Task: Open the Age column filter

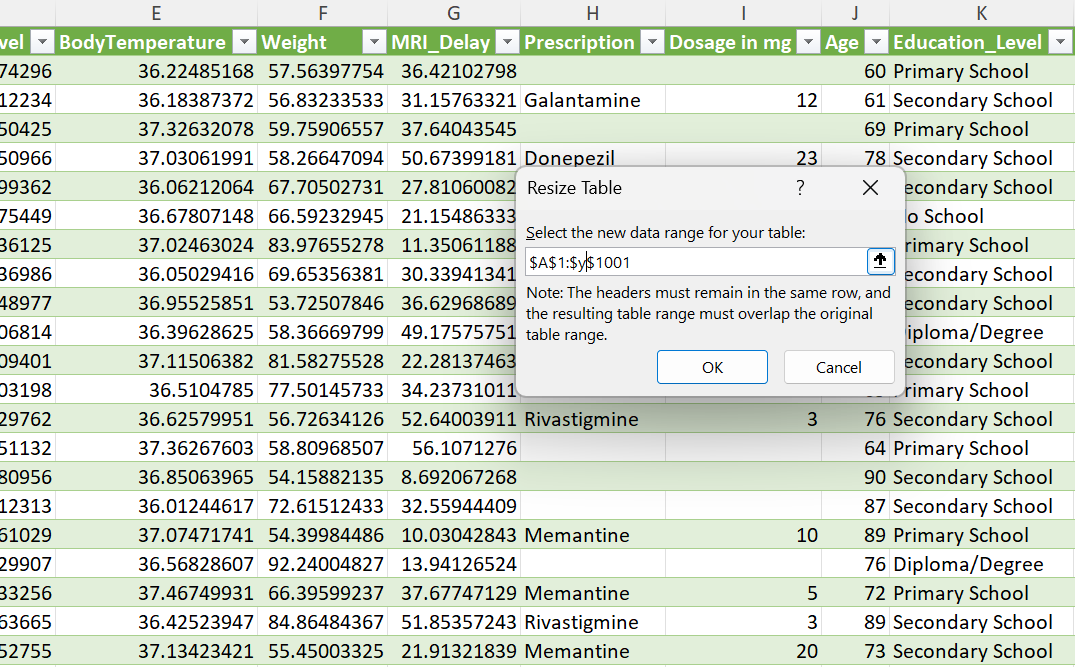Action: (x=876, y=42)
